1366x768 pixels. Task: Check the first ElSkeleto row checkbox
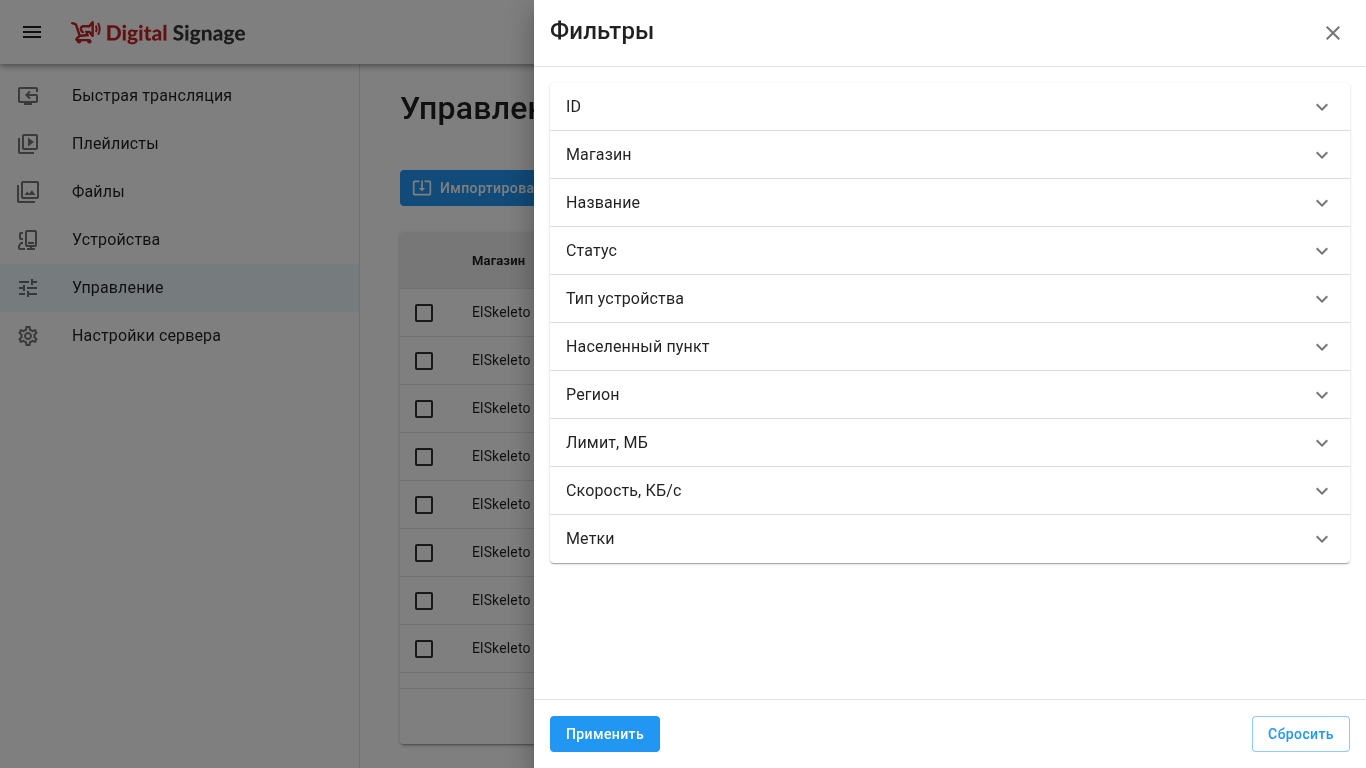tap(424, 313)
